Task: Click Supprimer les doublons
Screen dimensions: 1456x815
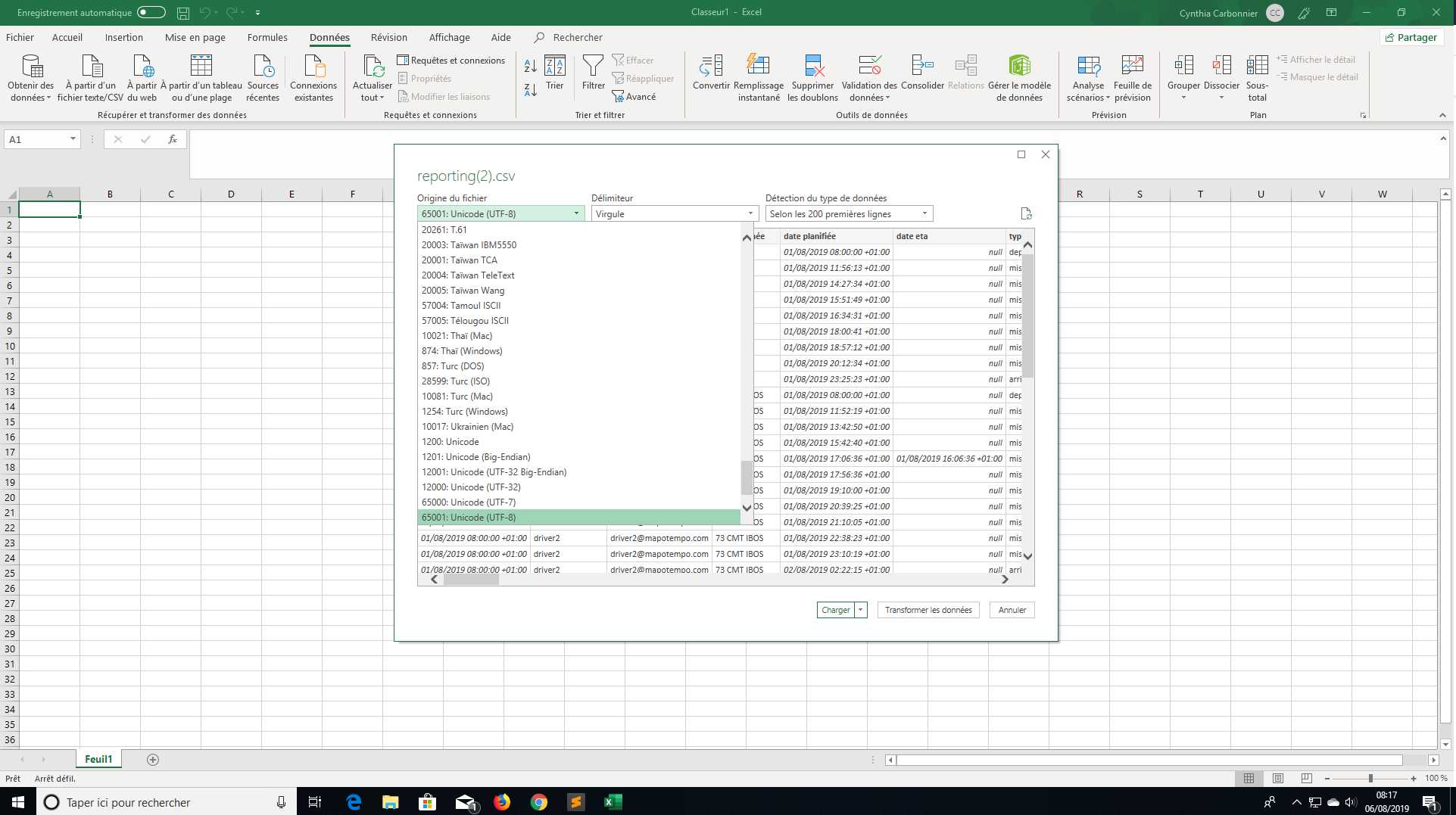Action: [812, 78]
